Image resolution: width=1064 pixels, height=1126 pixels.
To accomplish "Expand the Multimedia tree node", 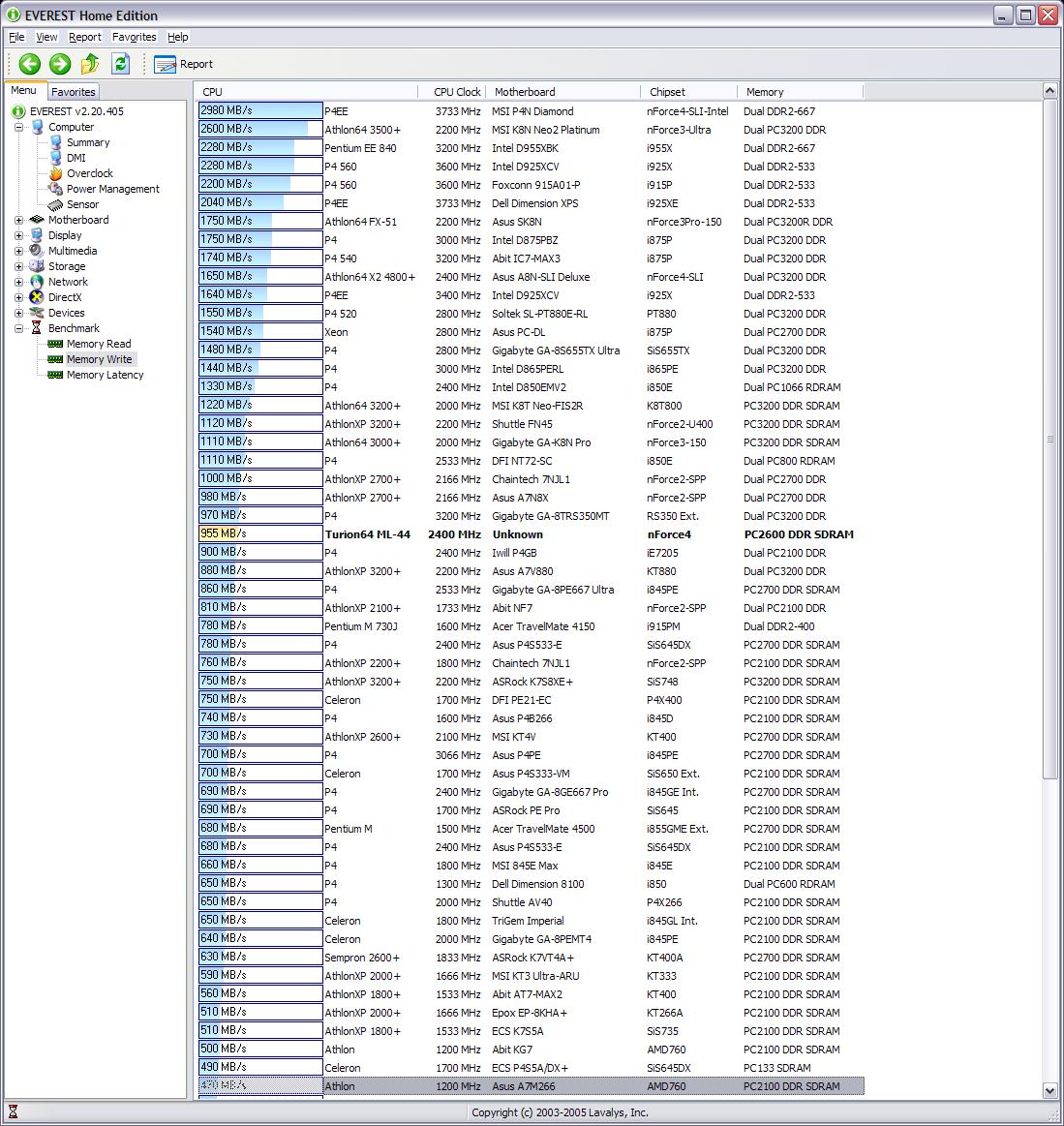I will point(18,251).
